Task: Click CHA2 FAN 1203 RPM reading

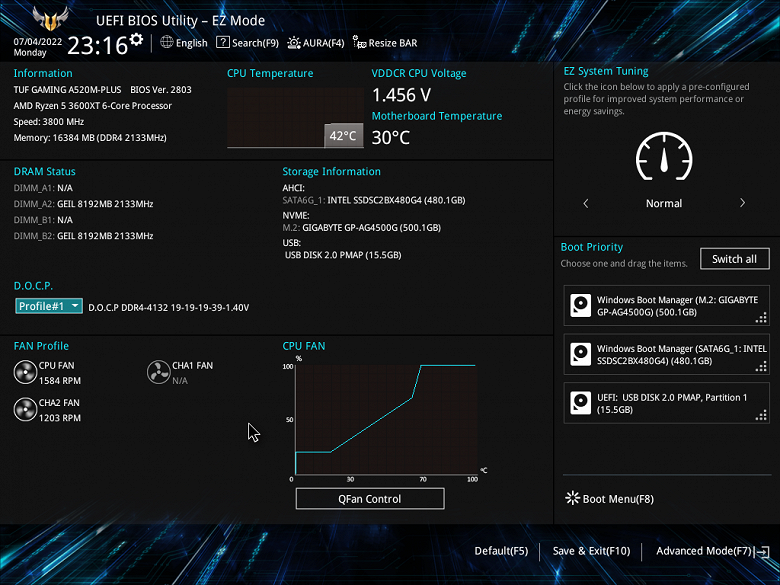Action: [x=60, y=418]
